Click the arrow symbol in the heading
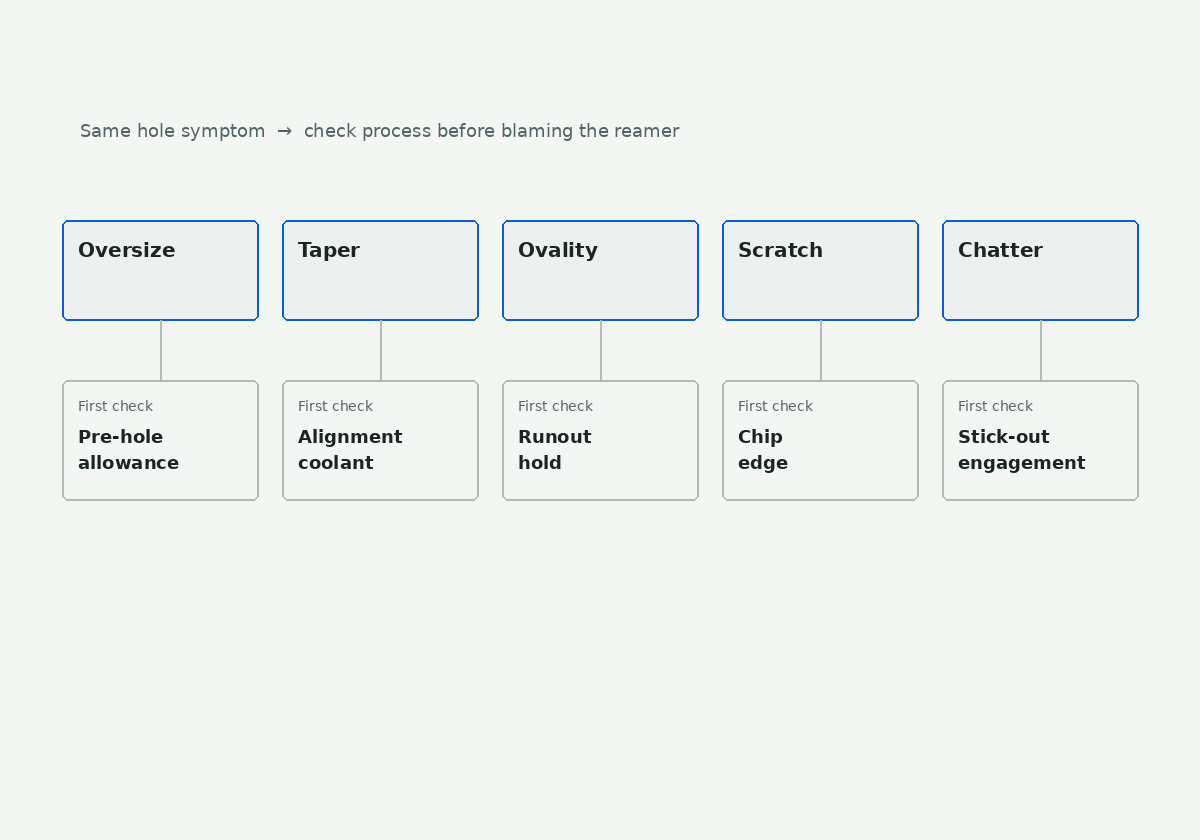The image size is (1200, 840). (285, 131)
